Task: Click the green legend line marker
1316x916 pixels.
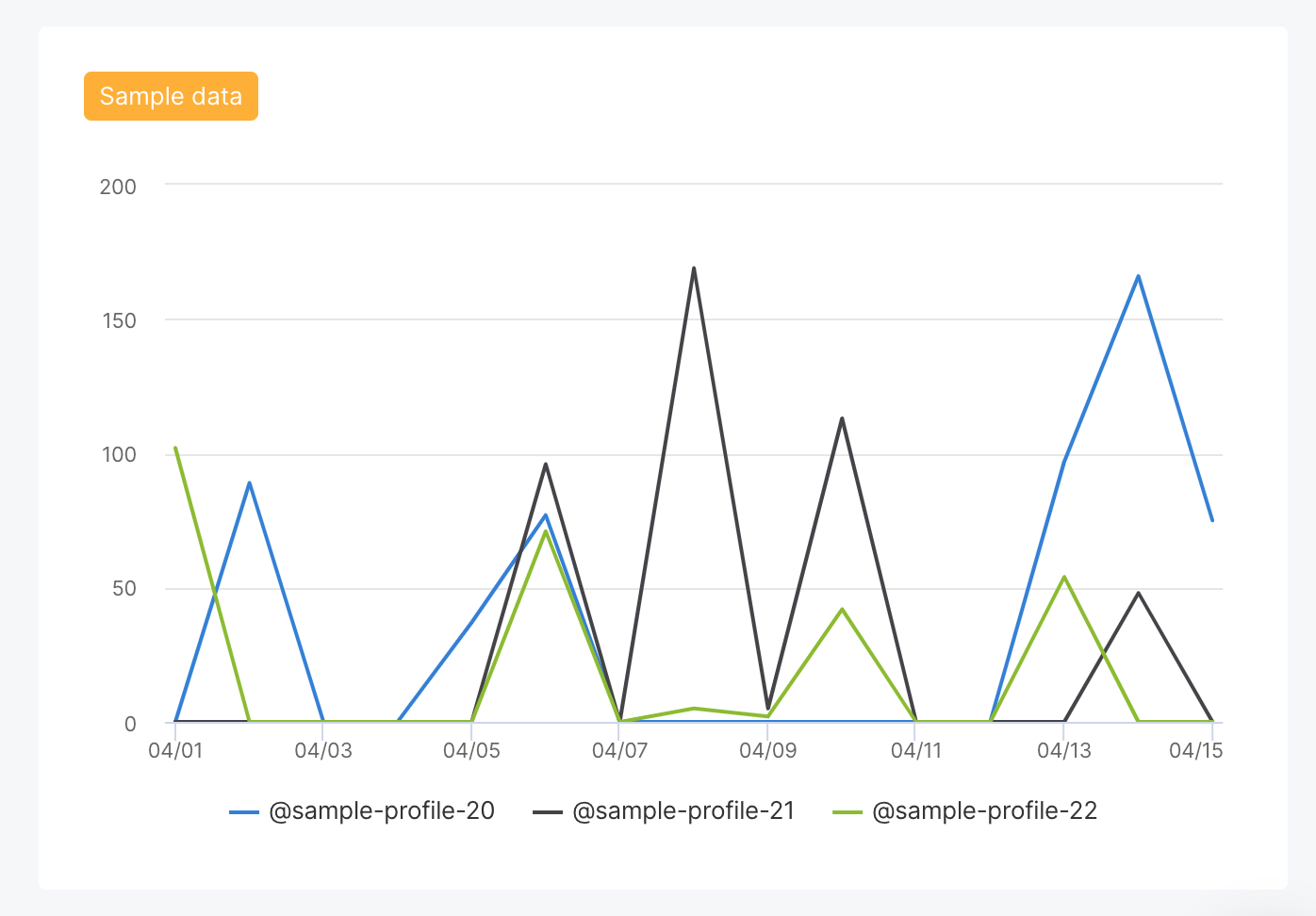Action: [x=847, y=810]
